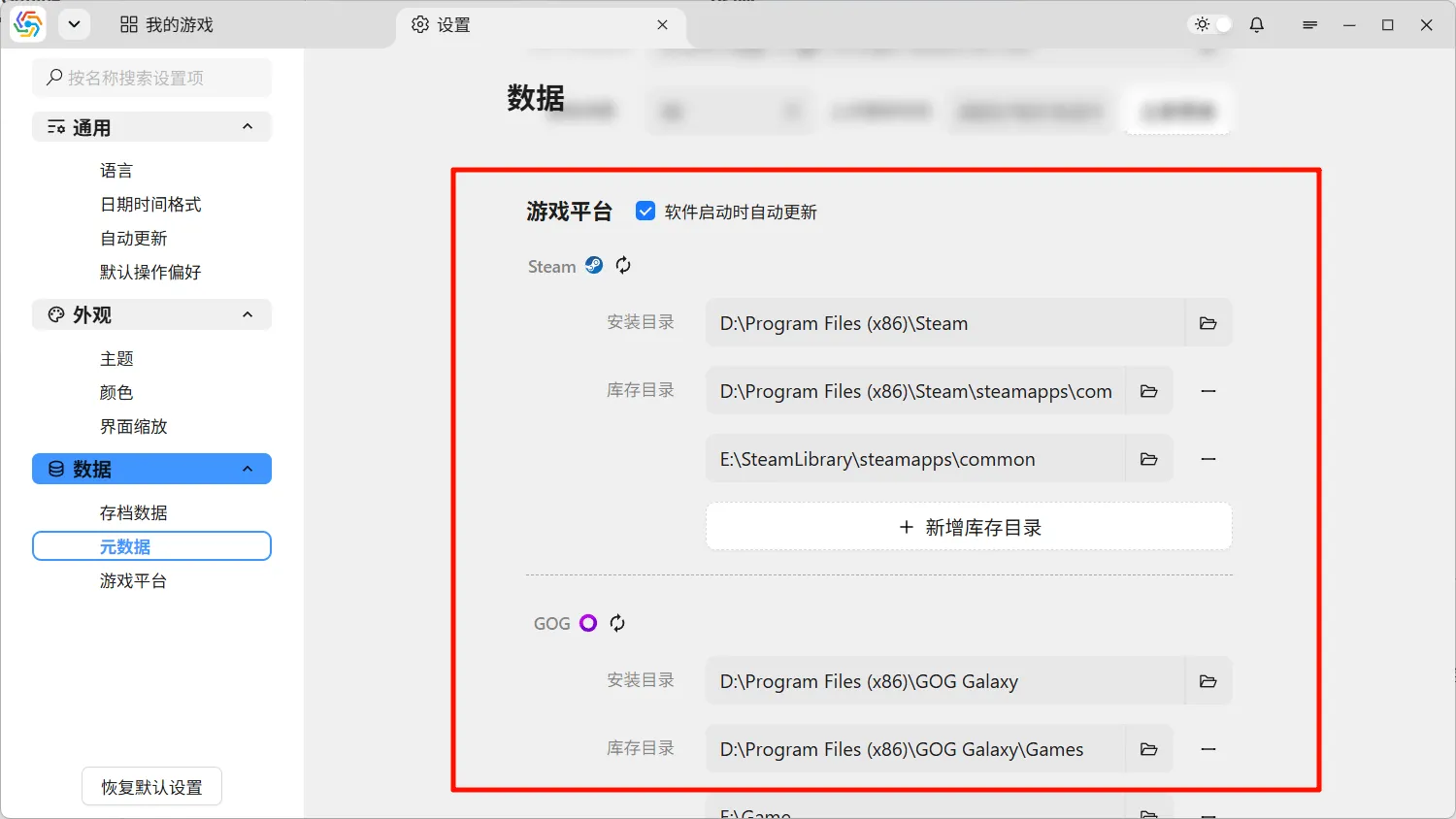Collapse the 通用 section
This screenshot has height=819, width=1456.
point(248,127)
